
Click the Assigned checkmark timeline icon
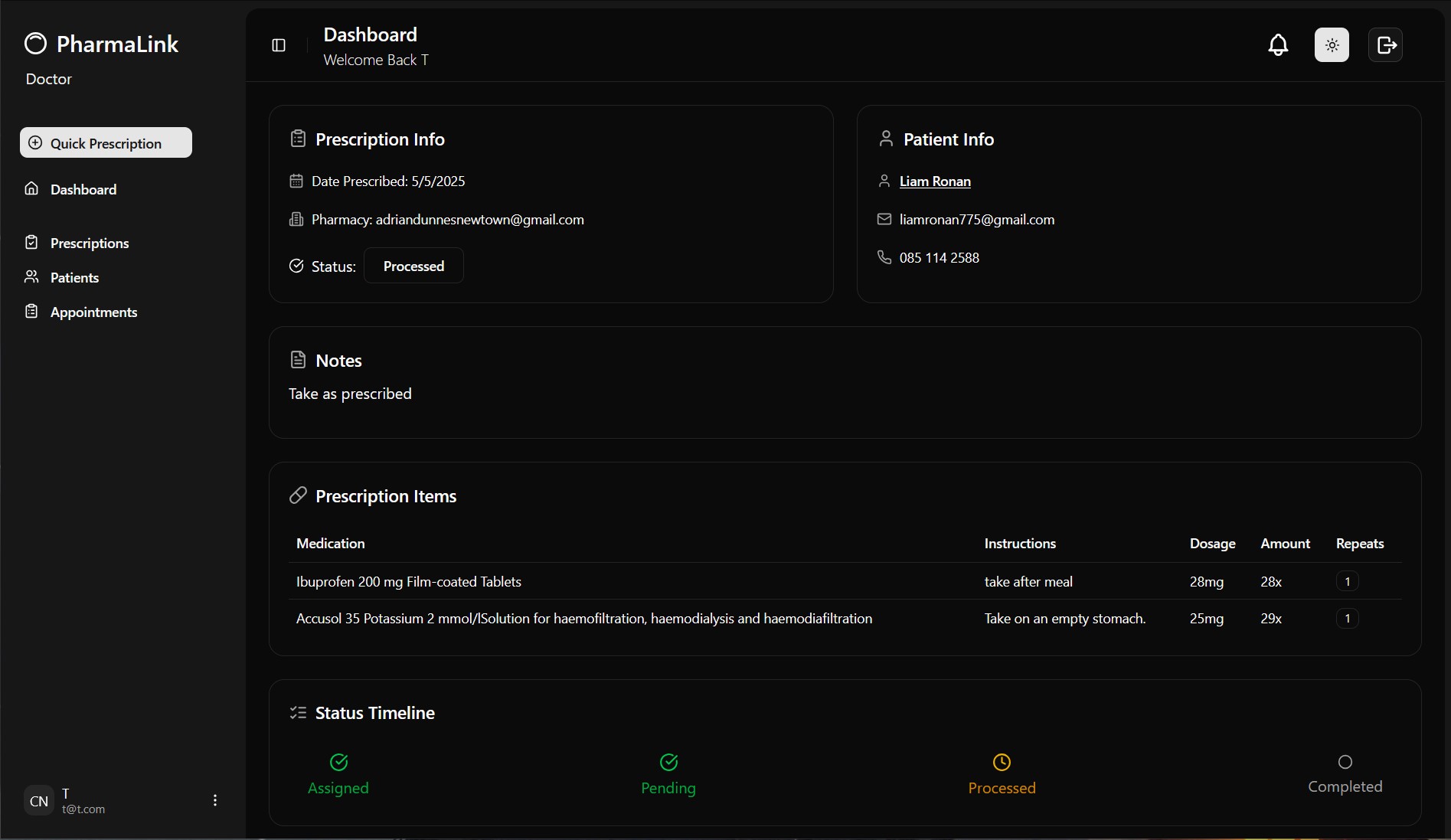tap(338, 762)
